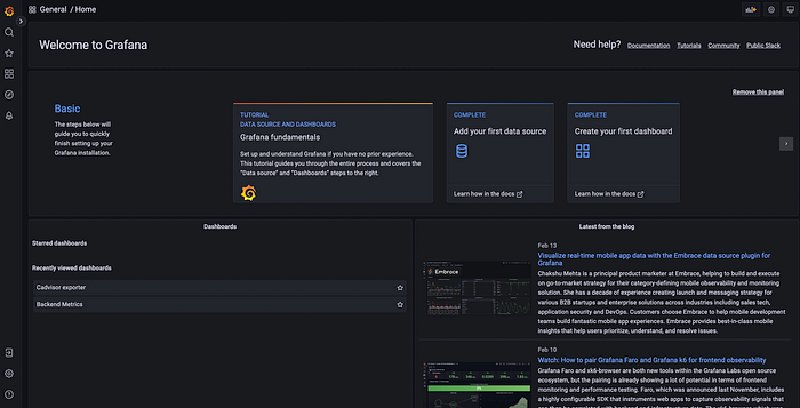Click the dashboard squares icon in the card

point(583,151)
